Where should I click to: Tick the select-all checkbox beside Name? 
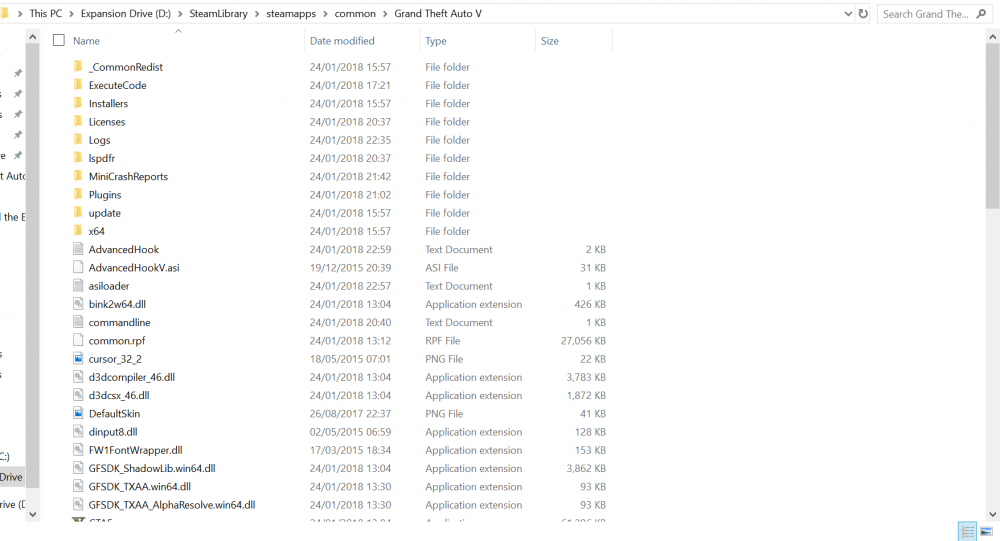(x=59, y=40)
